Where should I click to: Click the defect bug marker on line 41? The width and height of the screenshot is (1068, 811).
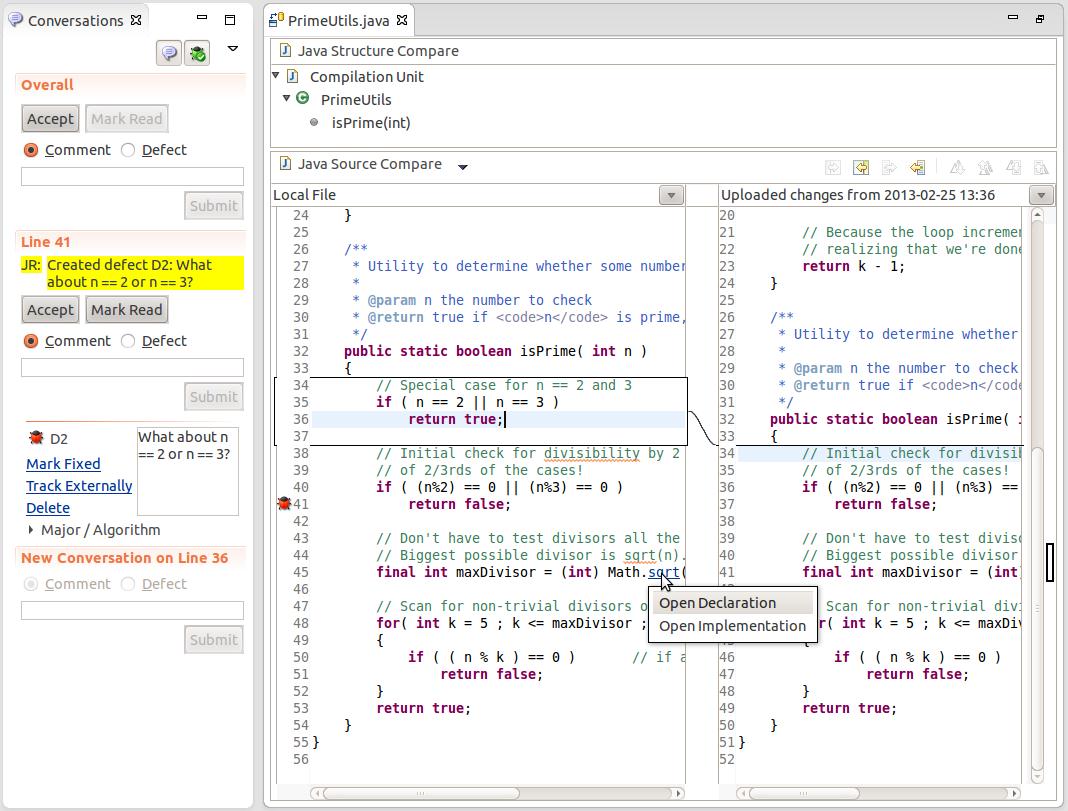point(284,503)
